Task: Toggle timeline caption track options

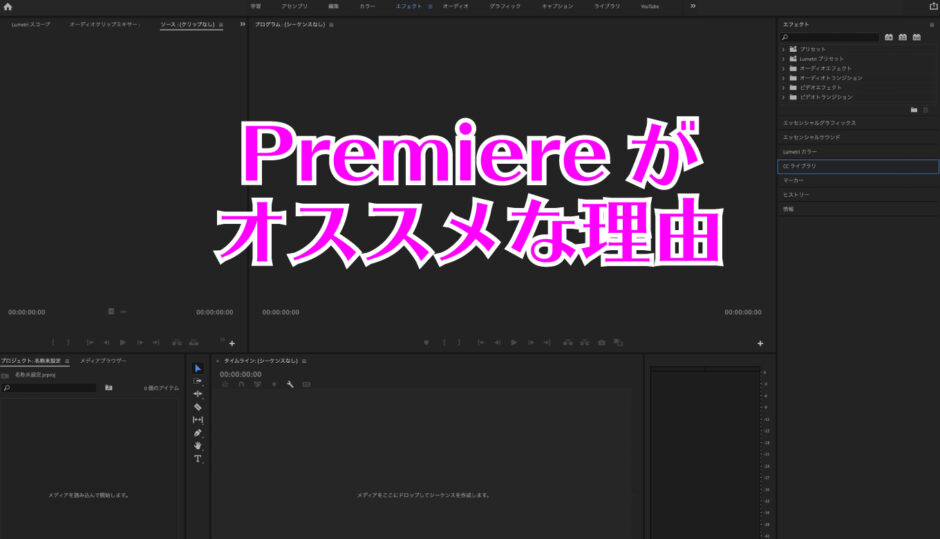Action: 306,384
